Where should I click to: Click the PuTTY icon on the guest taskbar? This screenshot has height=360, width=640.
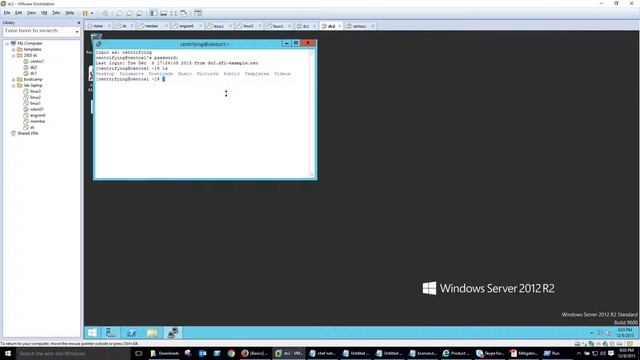point(173,333)
